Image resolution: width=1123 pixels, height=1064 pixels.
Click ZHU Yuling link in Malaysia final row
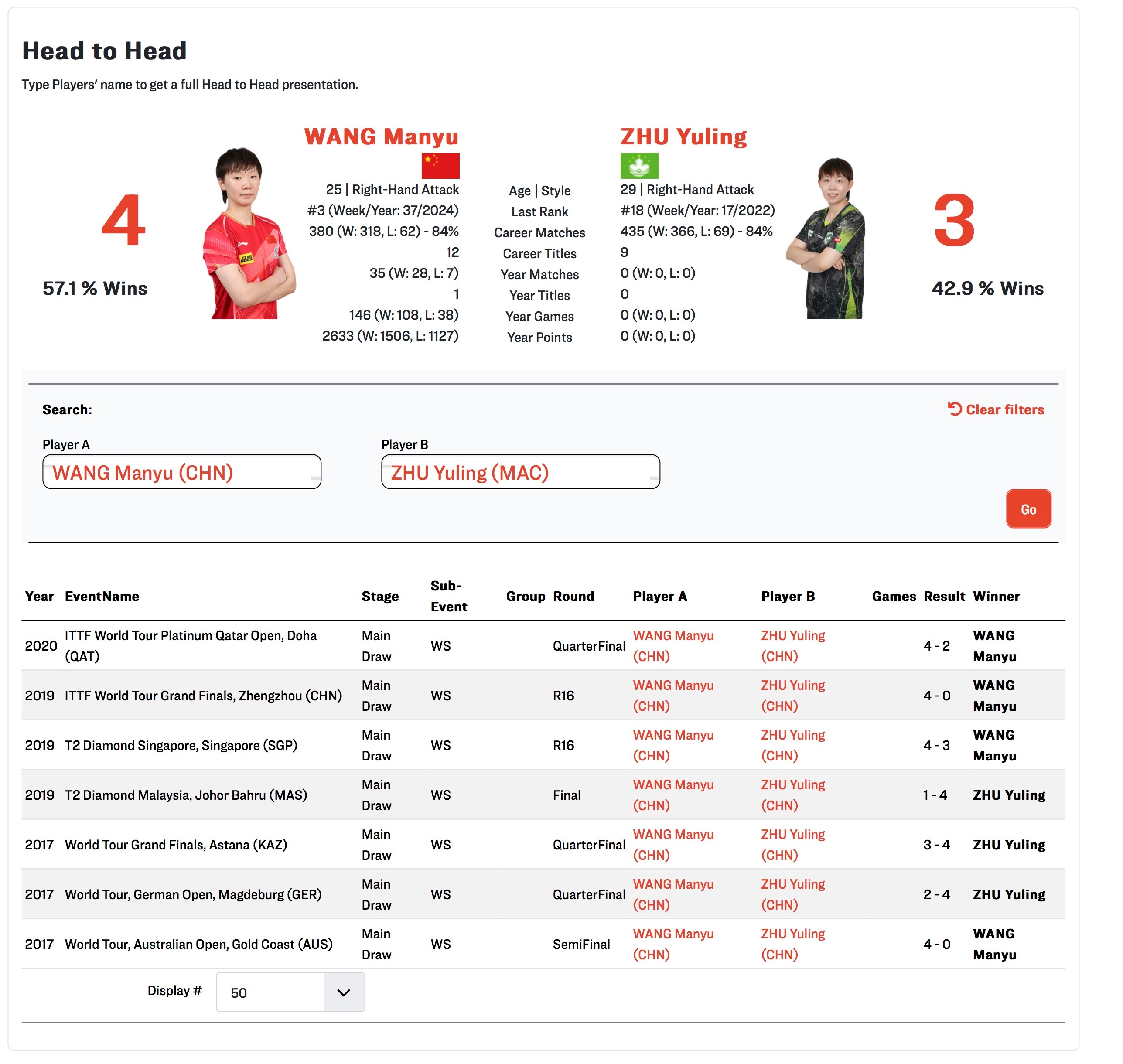click(792, 785)
